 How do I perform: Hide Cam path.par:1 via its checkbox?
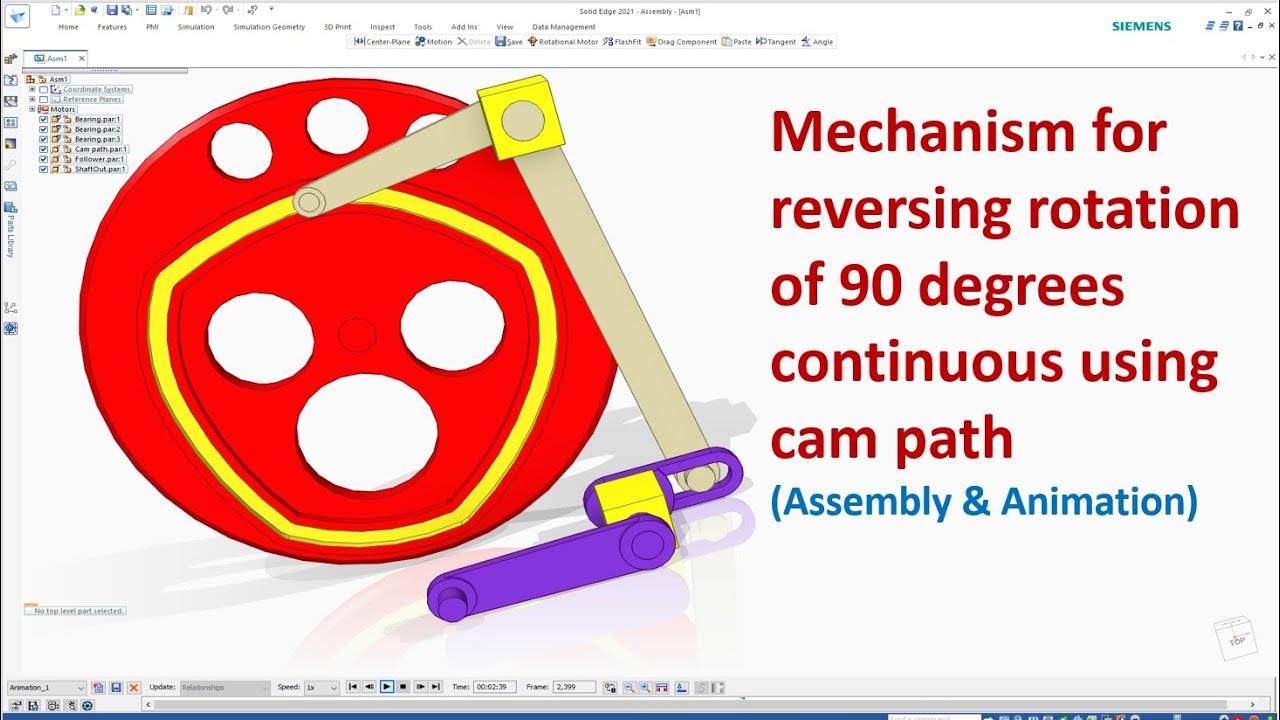[44, 149]
